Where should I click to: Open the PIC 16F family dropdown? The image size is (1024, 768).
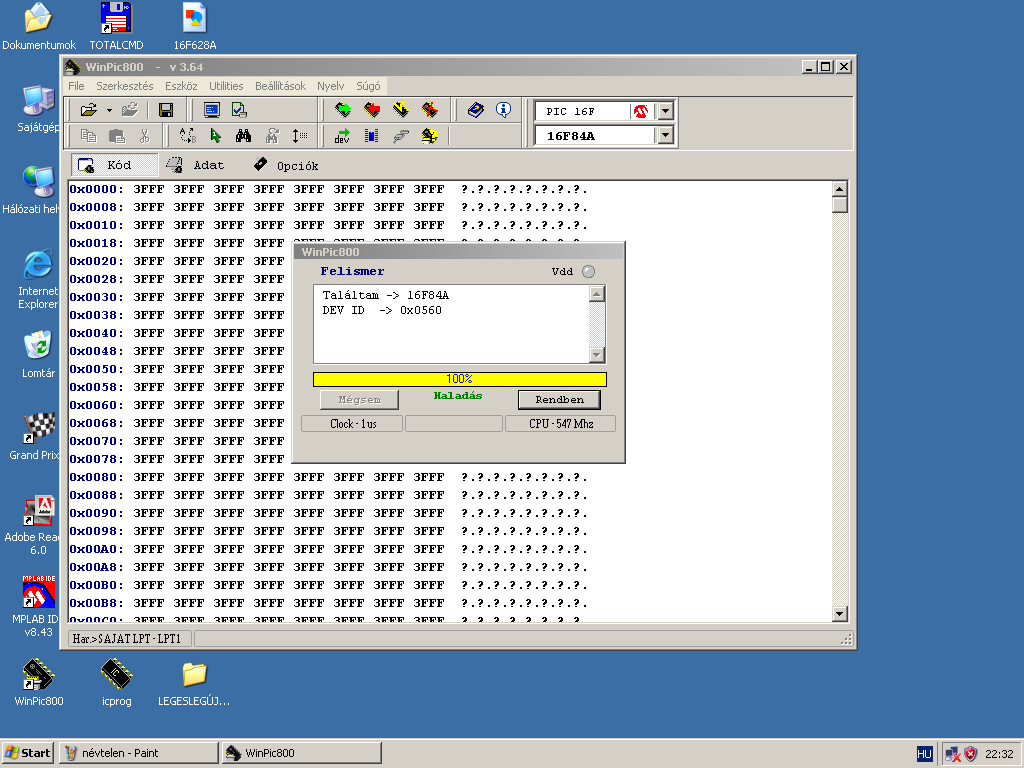pos(665,111)
